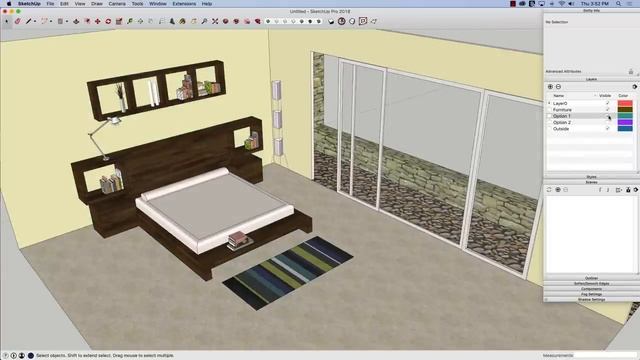Open the Edit menu
The width and height of the screenshot is (640, 360).
coord(64,4)
